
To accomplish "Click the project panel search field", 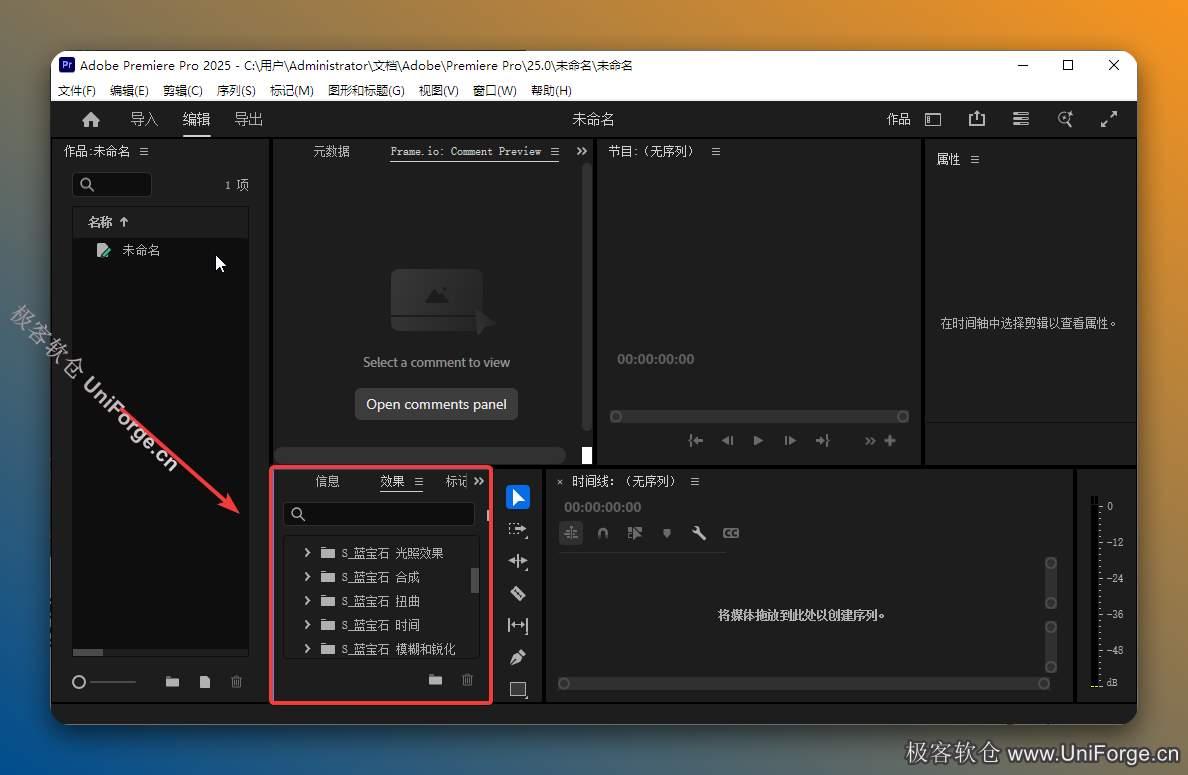I will click(112, 185).
